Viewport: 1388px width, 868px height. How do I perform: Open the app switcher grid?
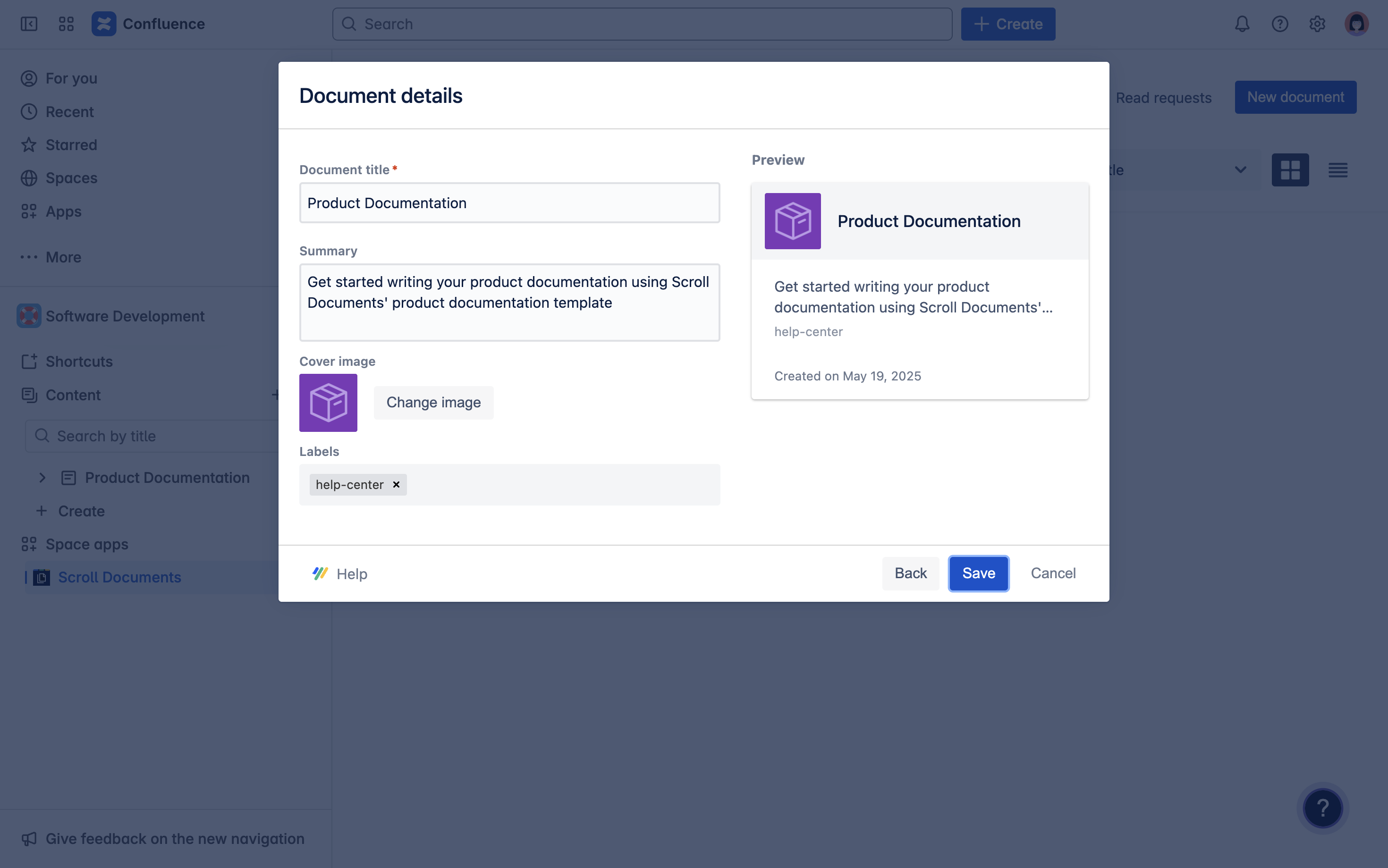[66, 24]
